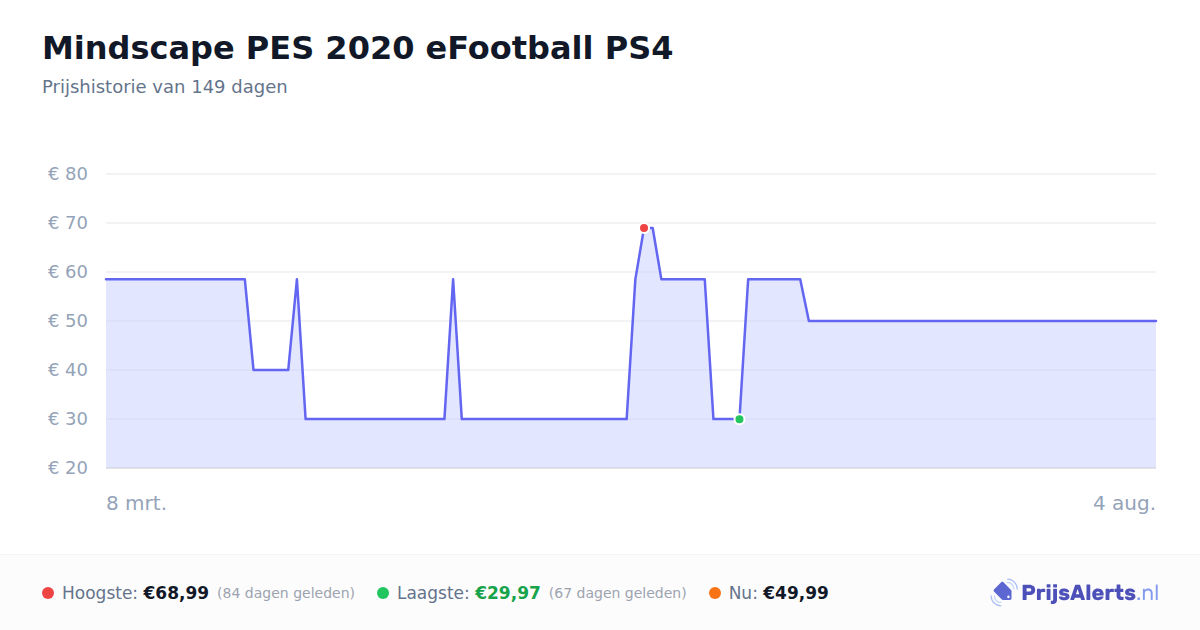1200x630 pixels.
Task: Click the 8 mrt. start date label
Action: click(x=137, y=503)
